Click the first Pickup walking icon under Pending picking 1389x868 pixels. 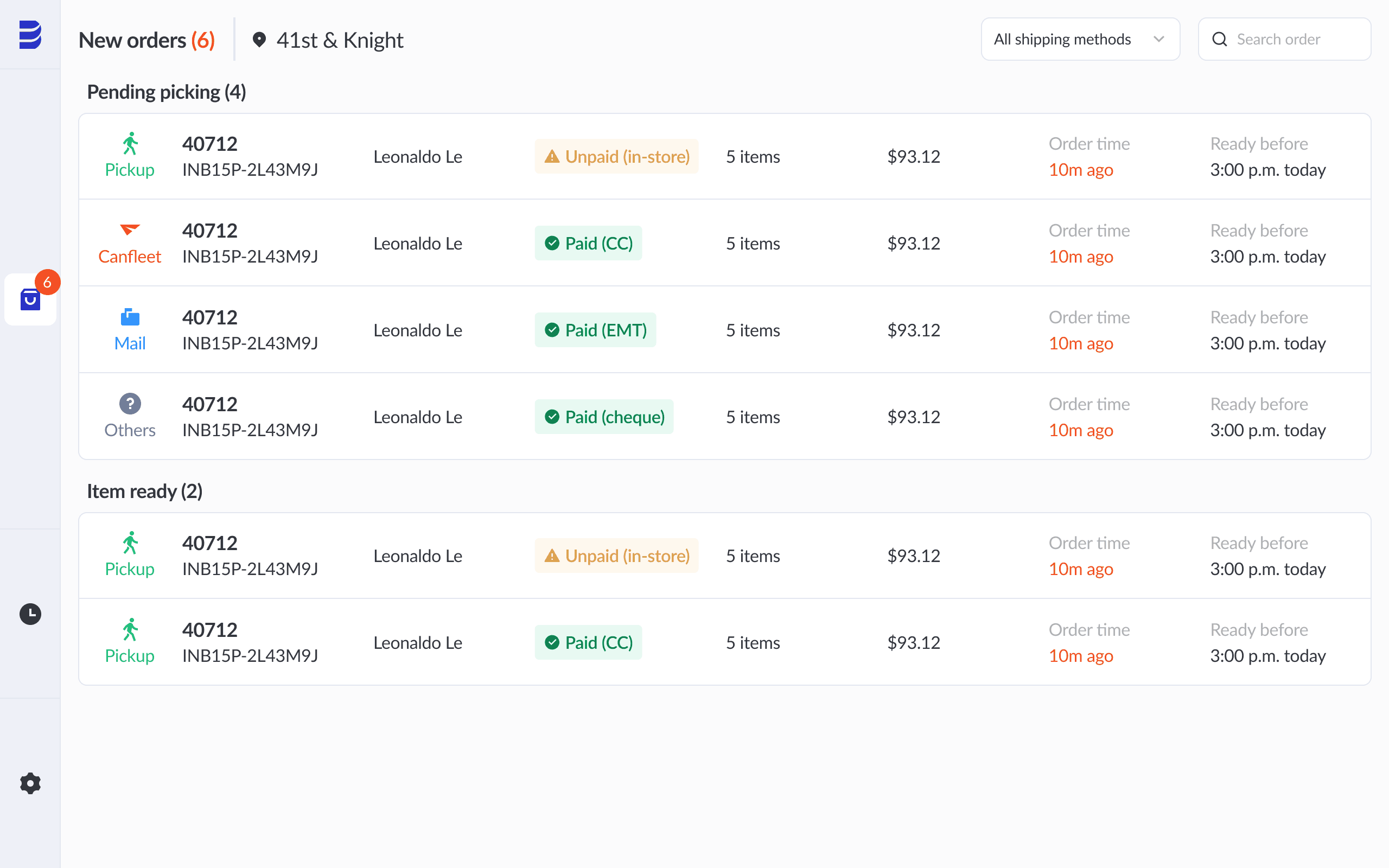pos(130,144)
